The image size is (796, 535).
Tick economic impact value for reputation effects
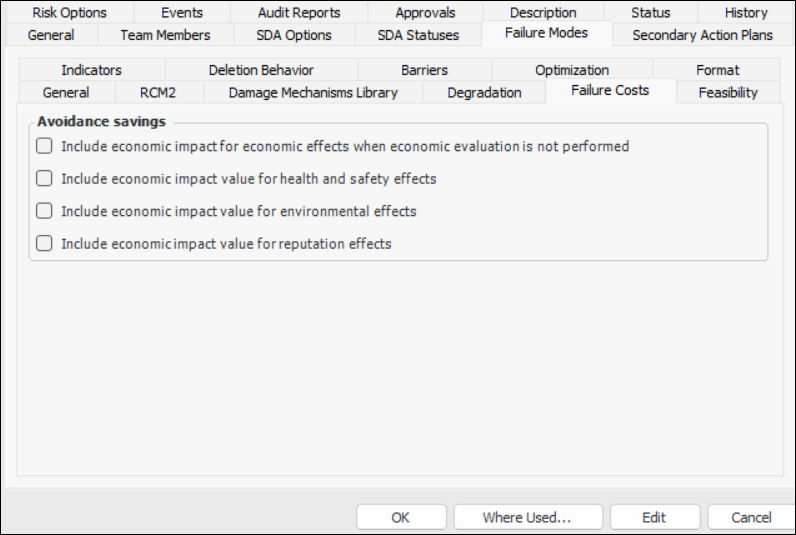coord(44,243)
